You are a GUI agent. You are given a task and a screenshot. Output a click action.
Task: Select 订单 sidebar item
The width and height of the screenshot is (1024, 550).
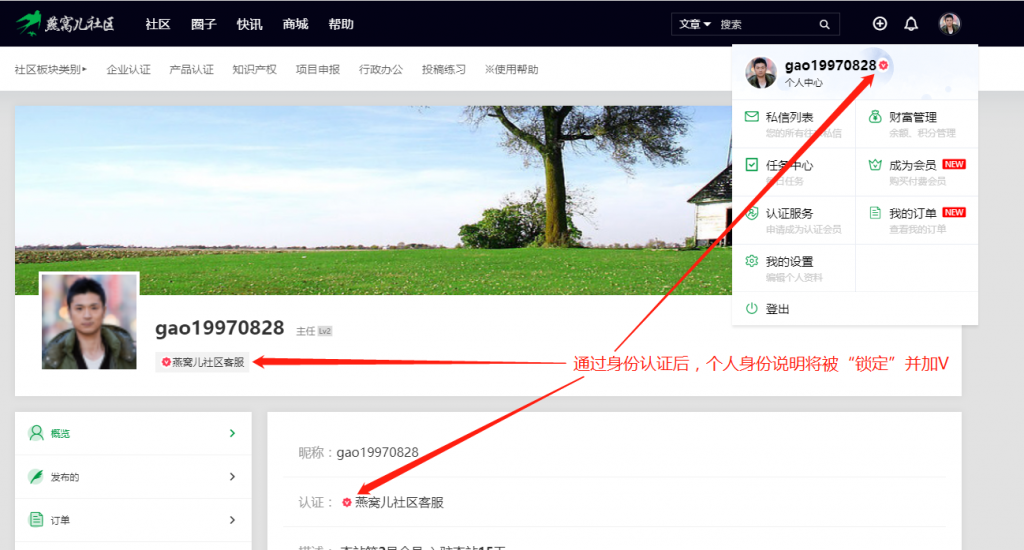(x=133, y=520)
